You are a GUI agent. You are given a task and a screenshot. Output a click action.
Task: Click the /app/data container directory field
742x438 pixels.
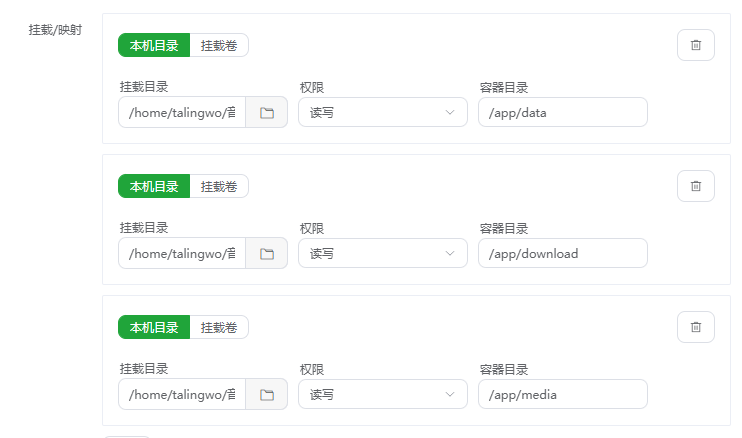pos(562,113)
